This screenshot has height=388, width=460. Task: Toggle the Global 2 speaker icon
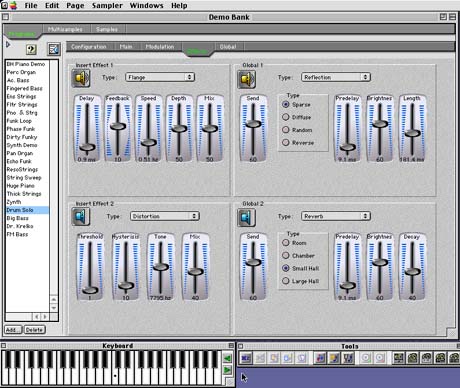coord(246,217)
